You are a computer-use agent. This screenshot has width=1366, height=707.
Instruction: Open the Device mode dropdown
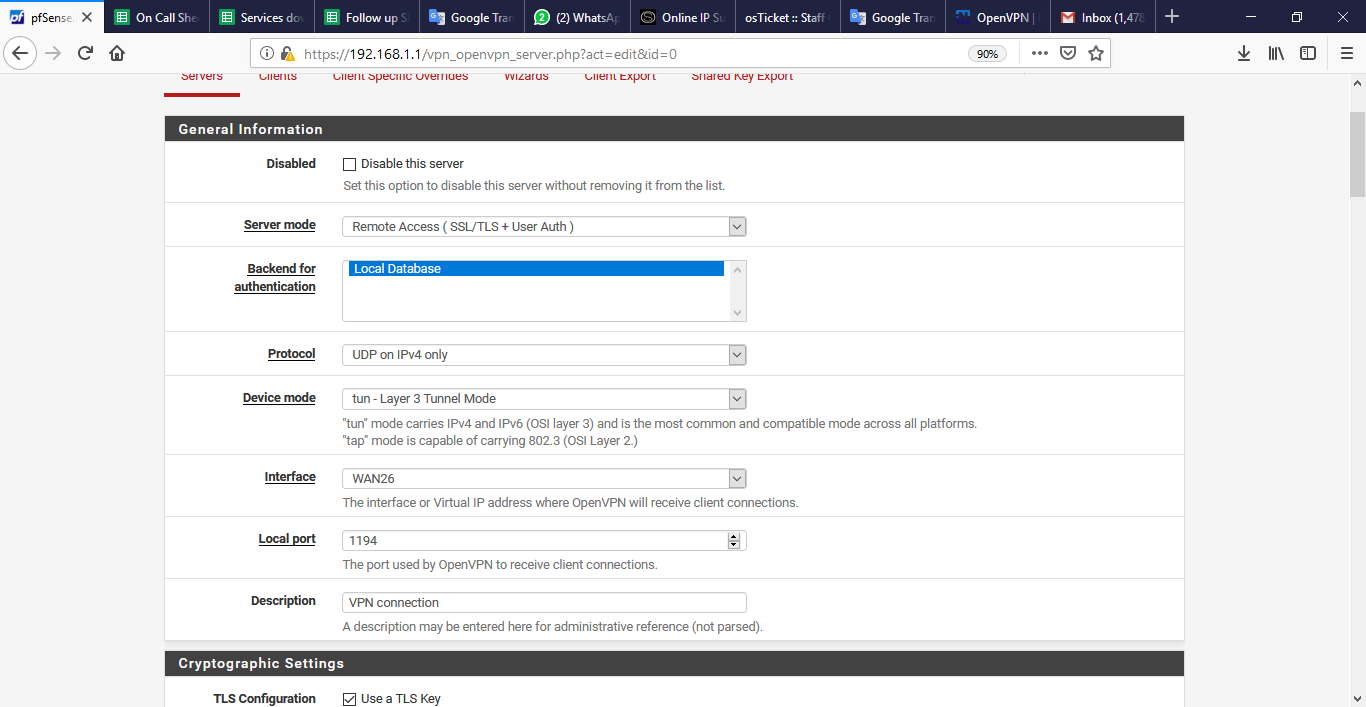[544, 399]
